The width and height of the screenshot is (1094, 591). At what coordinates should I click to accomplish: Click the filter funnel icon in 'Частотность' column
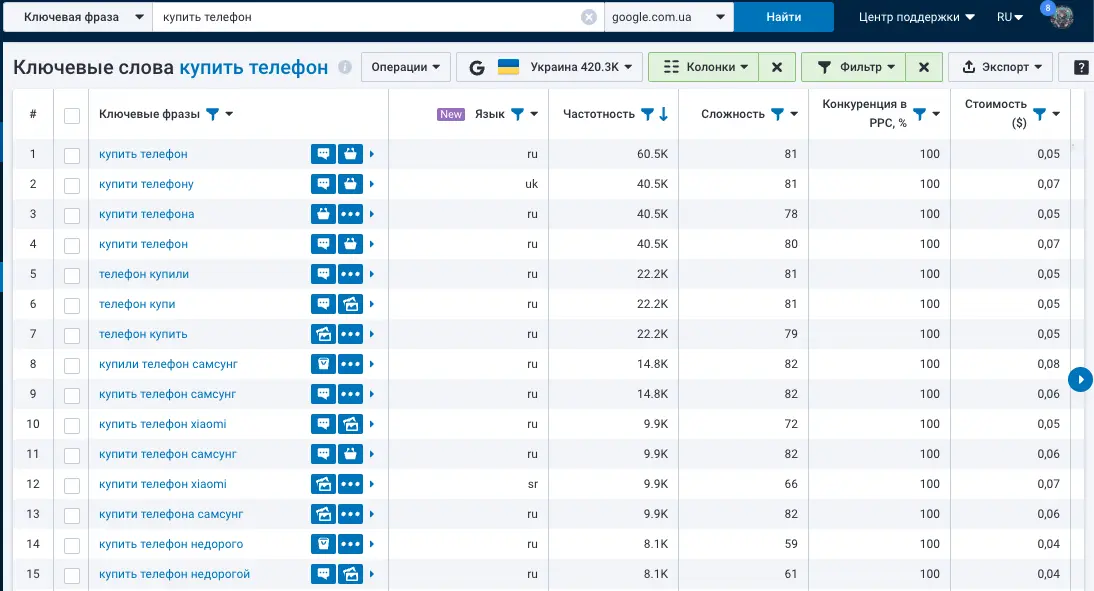pos(647,114)
